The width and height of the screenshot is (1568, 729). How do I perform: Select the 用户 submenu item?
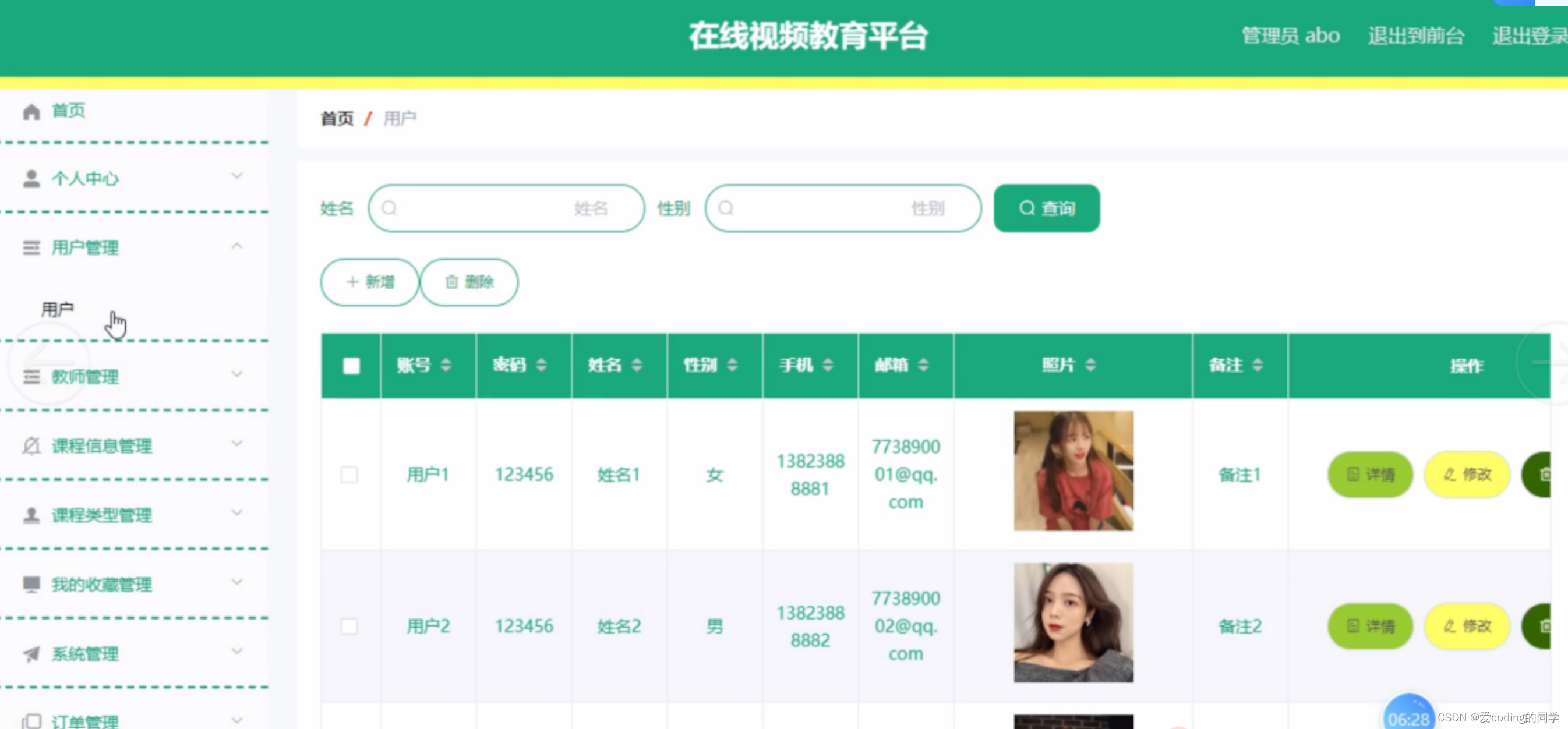pos(57,309)
